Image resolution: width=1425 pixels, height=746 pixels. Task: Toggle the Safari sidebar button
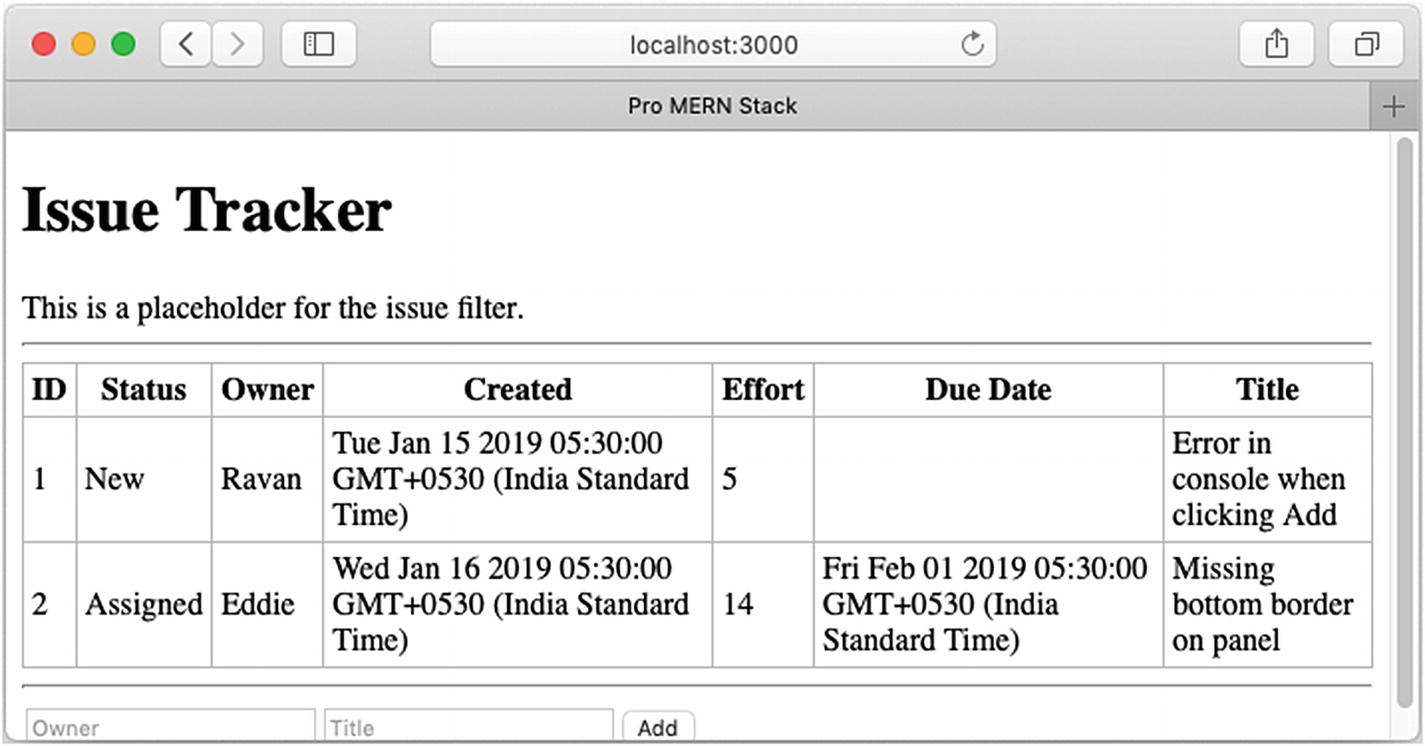pyautogui.click(x=319, y=45)
